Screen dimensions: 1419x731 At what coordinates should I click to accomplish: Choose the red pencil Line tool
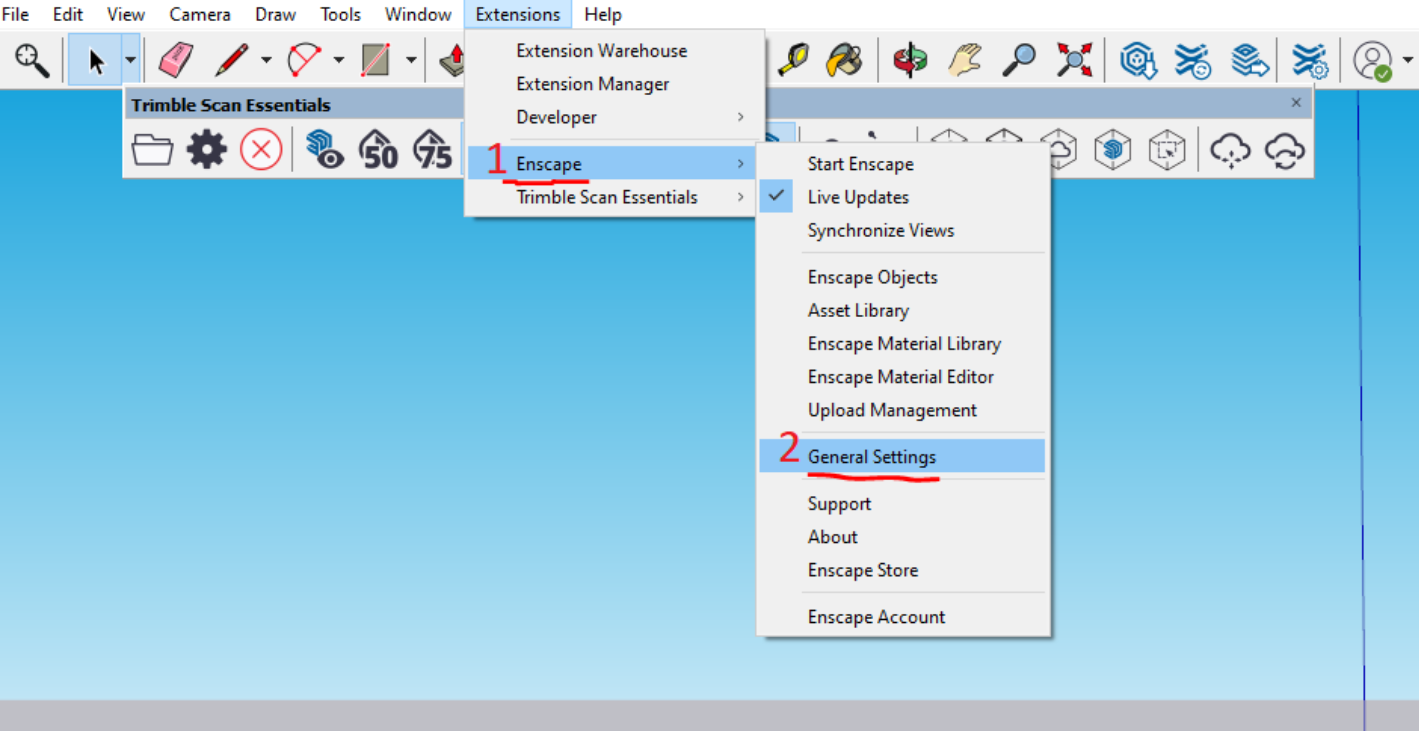[231, 60]
